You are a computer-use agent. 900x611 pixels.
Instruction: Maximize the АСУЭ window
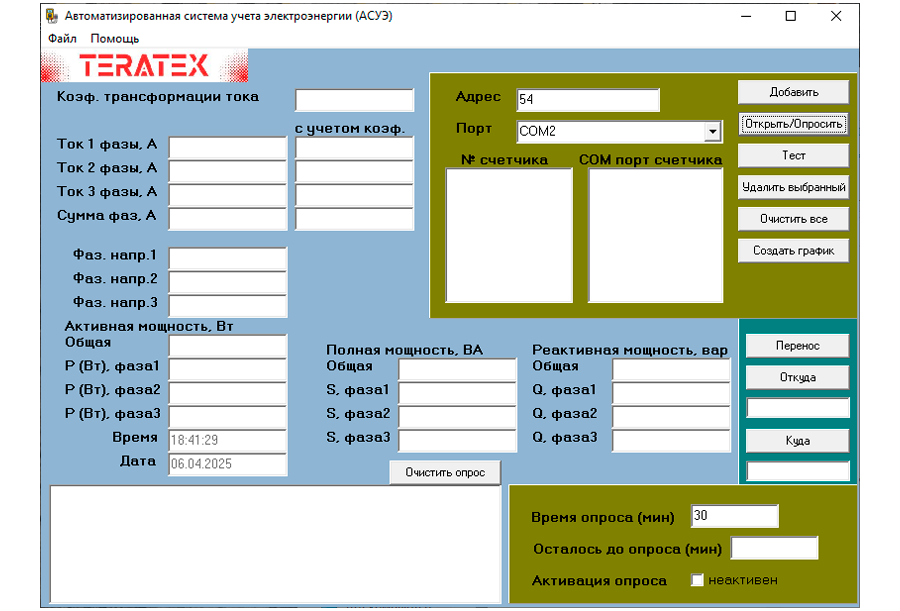[790, 16]
